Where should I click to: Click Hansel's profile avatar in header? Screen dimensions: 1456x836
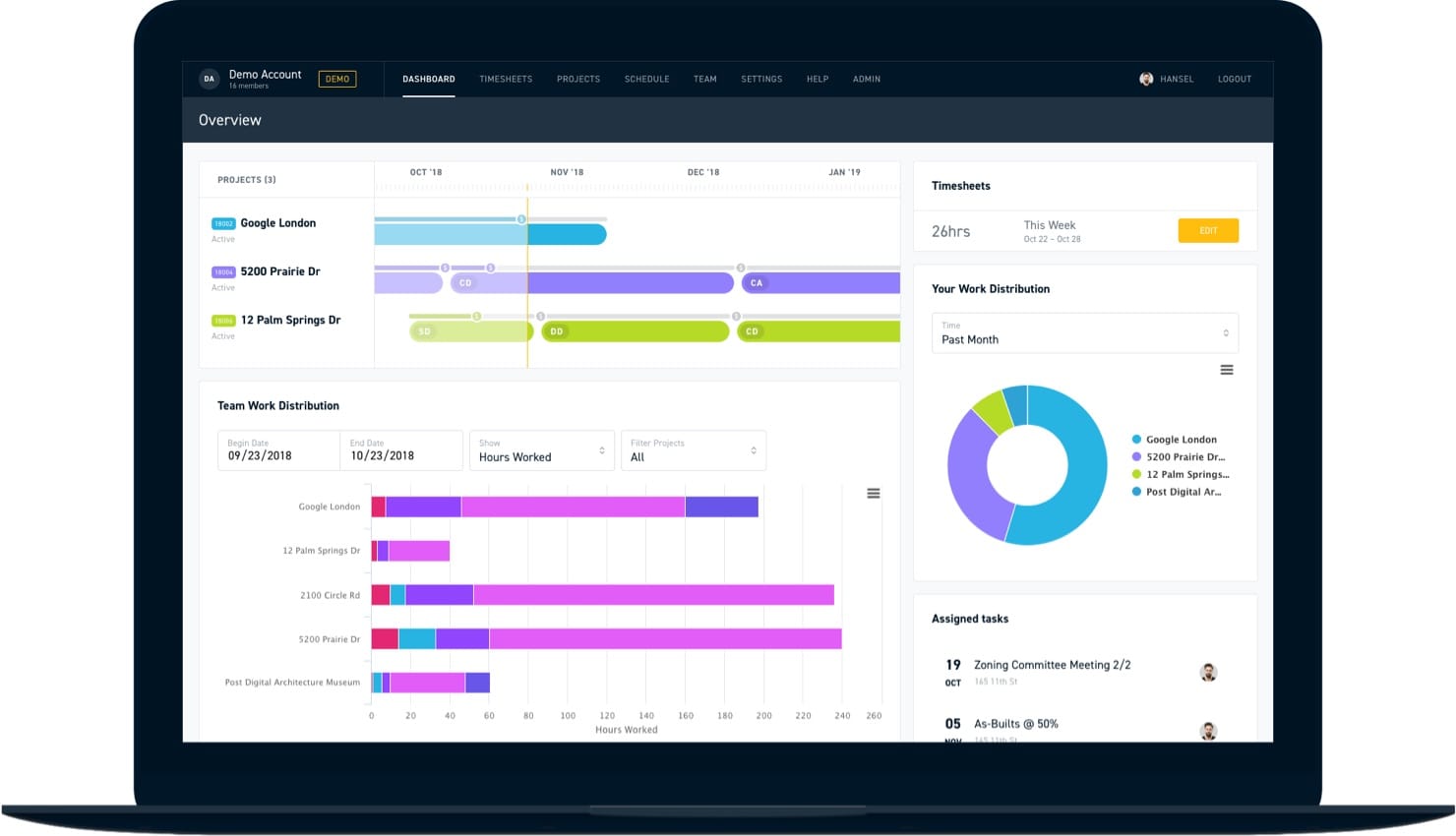[1146, 79]
